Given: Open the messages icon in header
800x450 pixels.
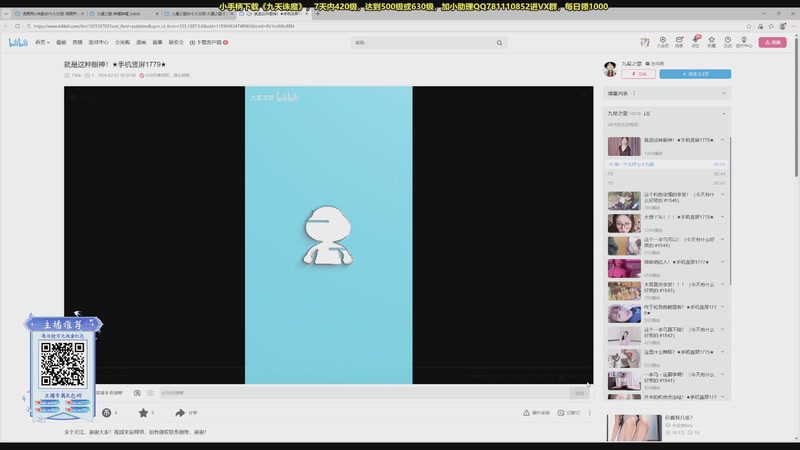Looking at the screenshot, I should pos(679,41).
